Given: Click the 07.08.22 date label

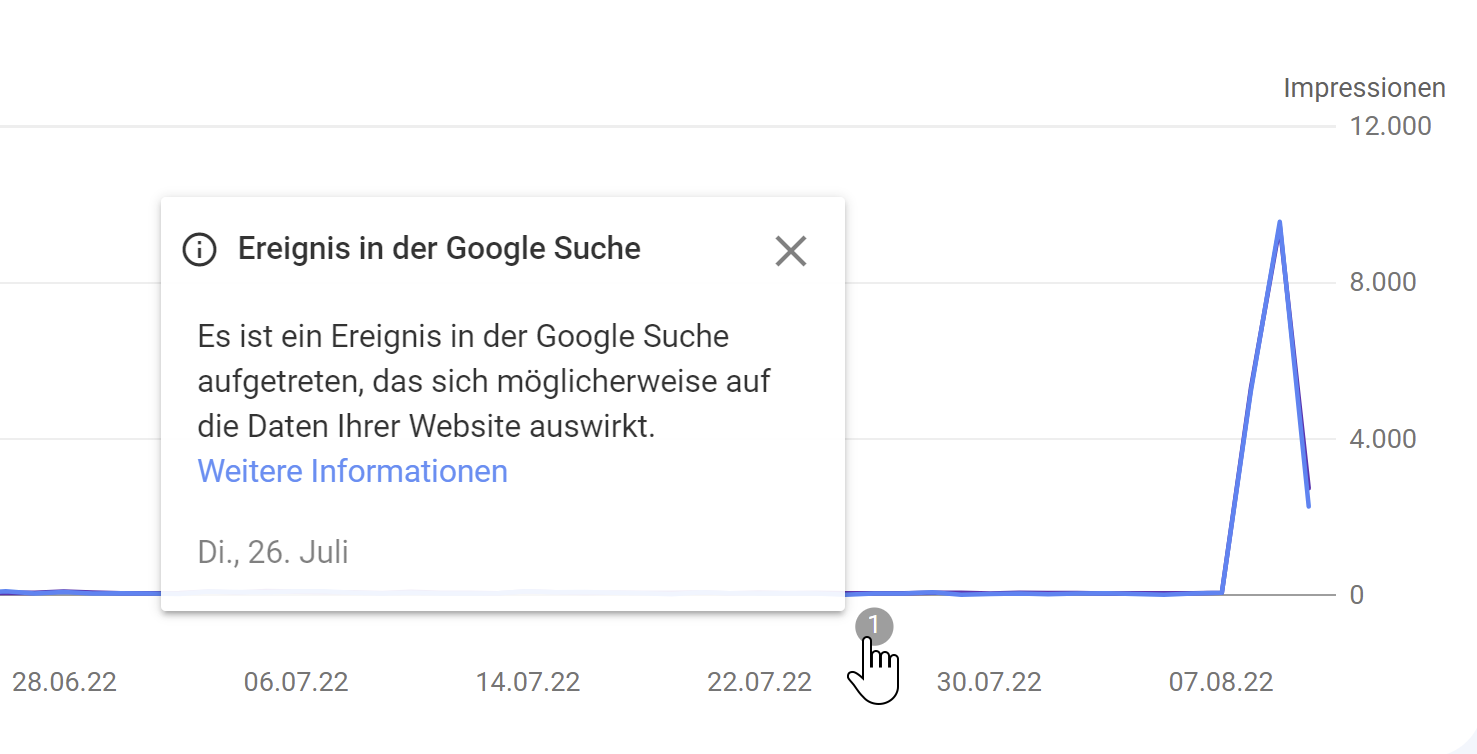Looking at the screenshot, I should (x=1221, y=681).
